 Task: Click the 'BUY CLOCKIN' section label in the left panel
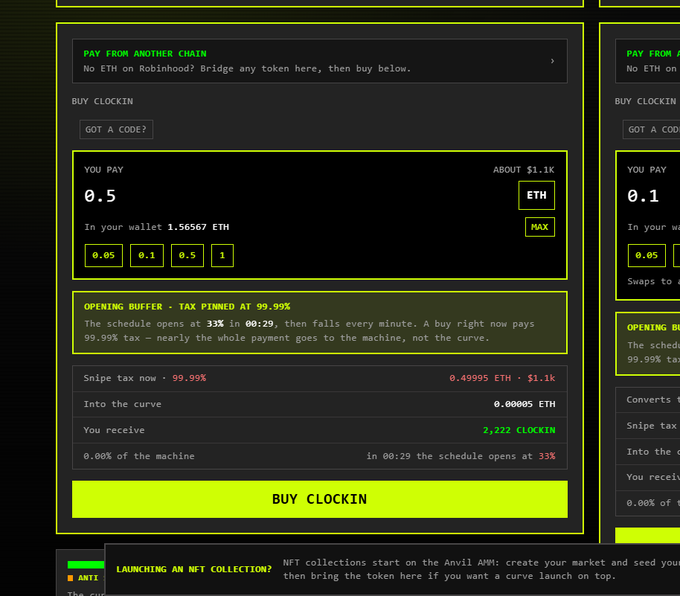[x=102, y=101]
